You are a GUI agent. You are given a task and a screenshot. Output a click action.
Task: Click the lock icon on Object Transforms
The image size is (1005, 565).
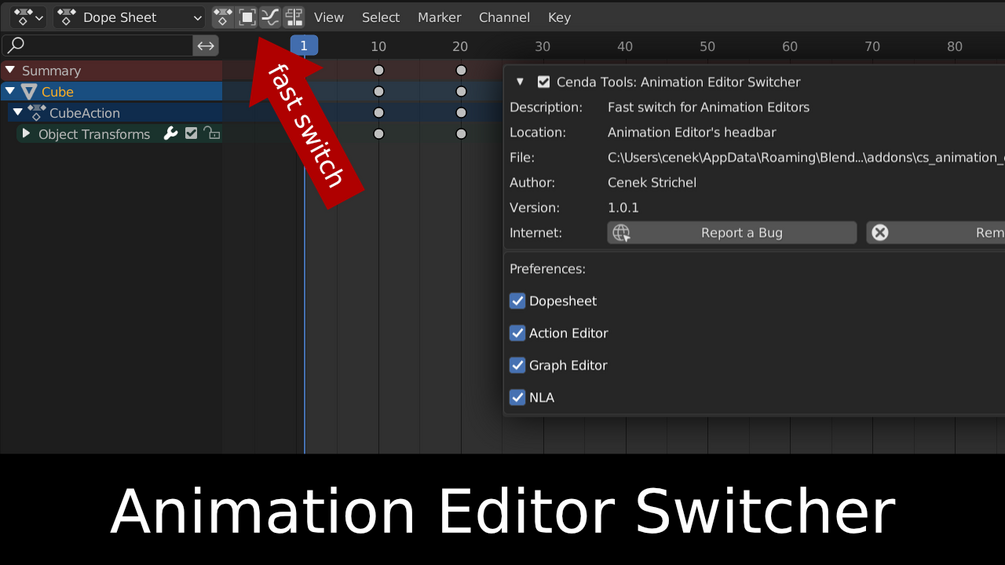click(x=212, y=133)
